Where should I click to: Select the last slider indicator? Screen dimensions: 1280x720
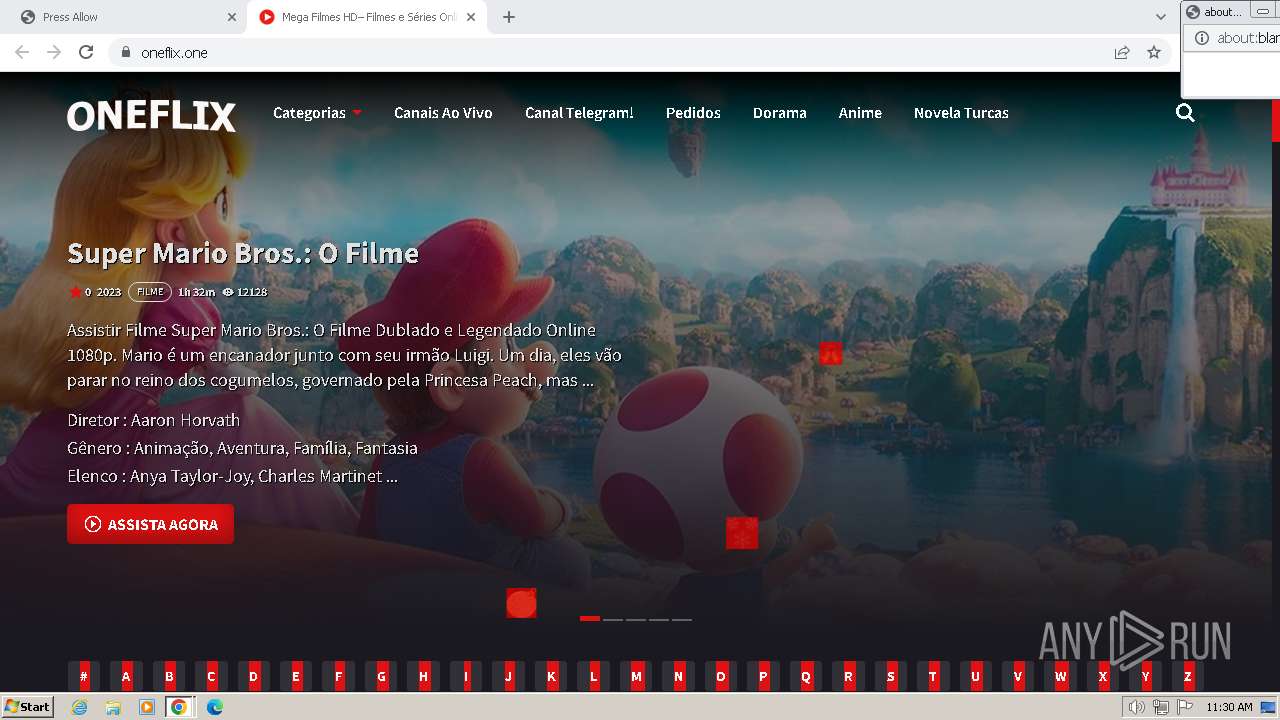pos(682,619)
